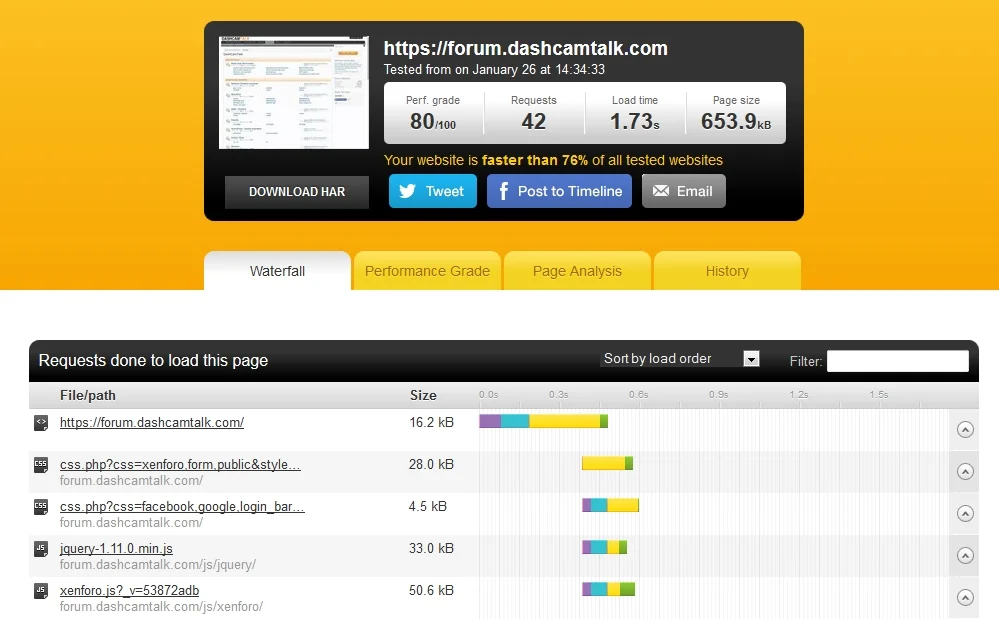Click 'Requests done to load this page' heading
The height and width of the screenshot is (619, 999).
click(x=153, y=360)
